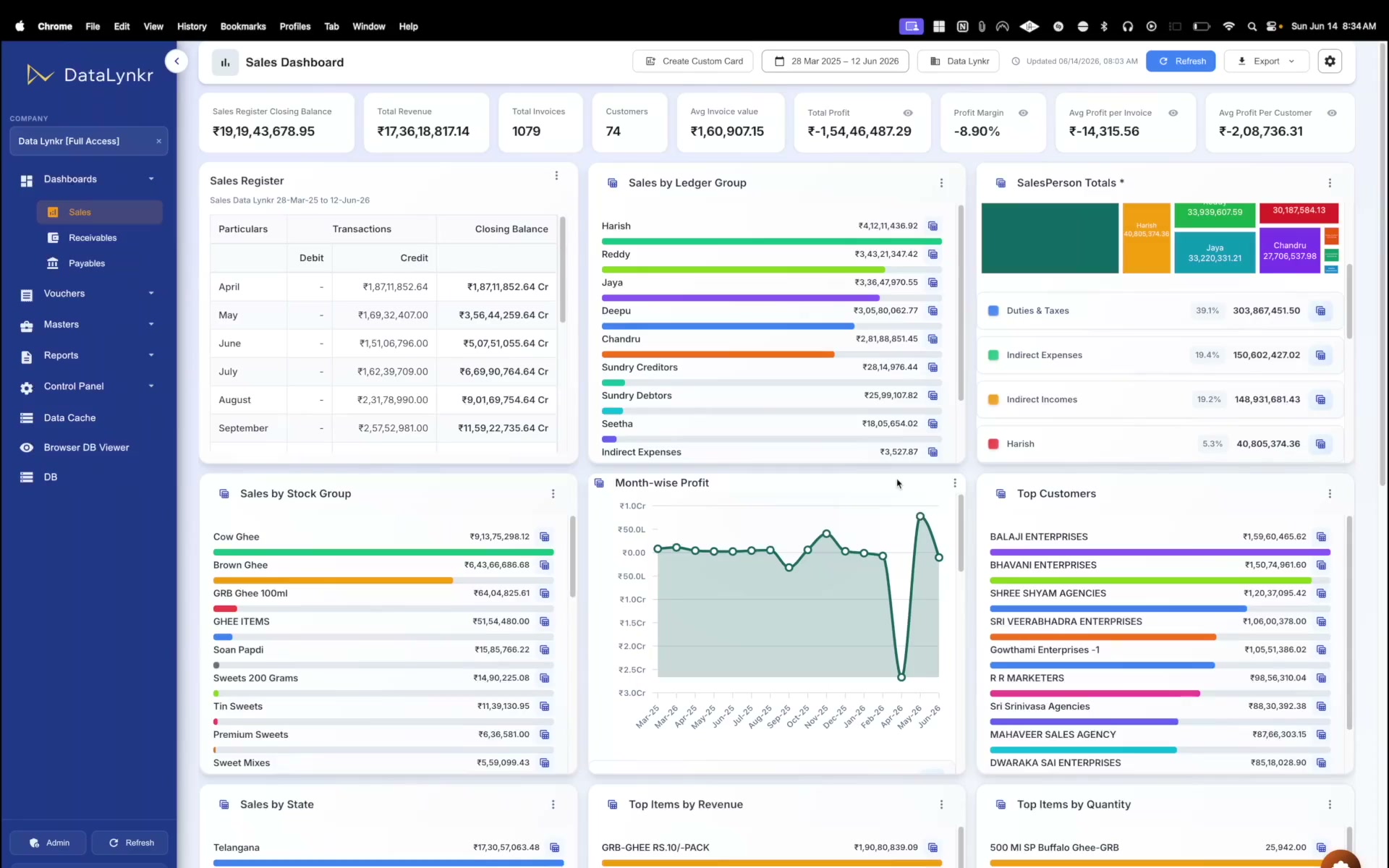Click the Admin button in sidebar footer
Viewport: 1389px width, 868px height.
click(48, 843)
